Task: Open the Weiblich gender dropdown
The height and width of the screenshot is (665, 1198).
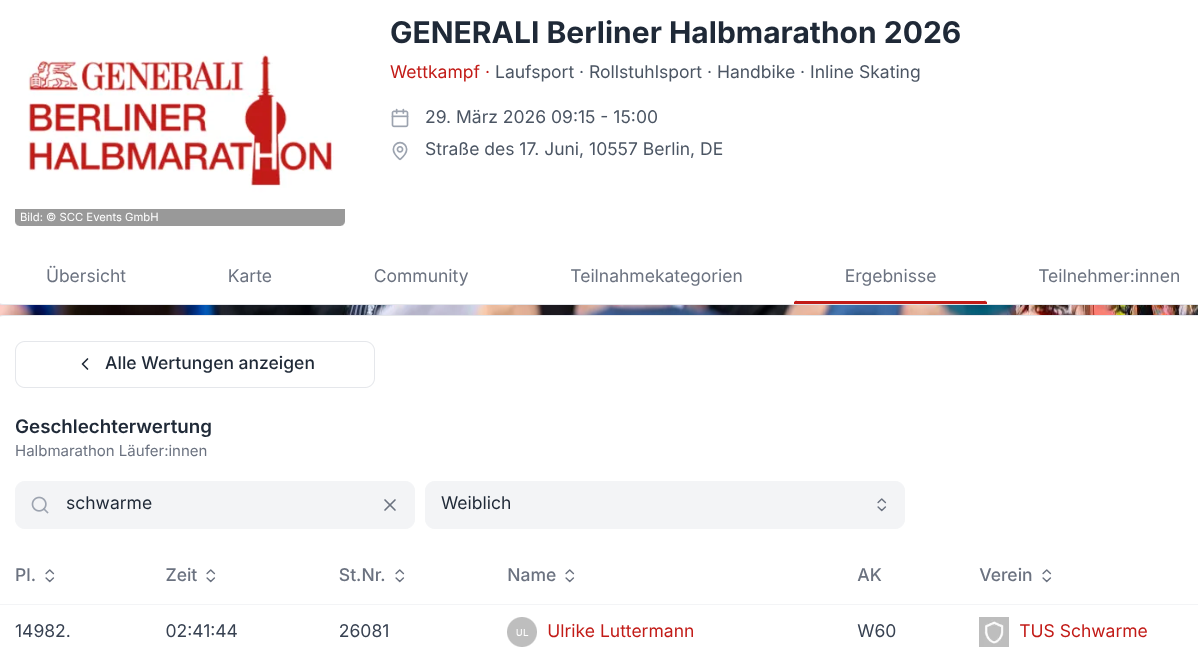Action: (x=665, y=504)
